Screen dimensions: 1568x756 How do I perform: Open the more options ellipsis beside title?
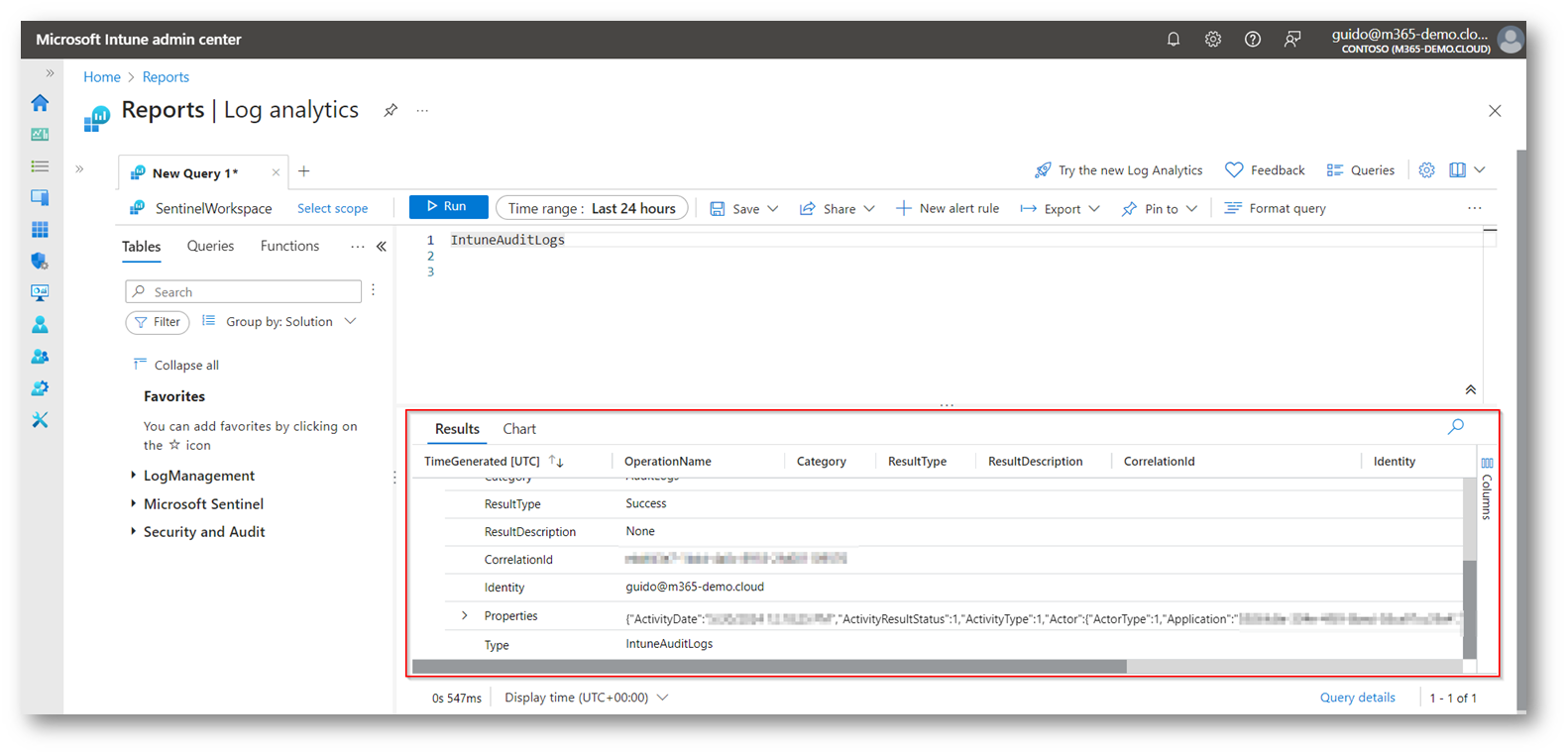coord(422,111)
